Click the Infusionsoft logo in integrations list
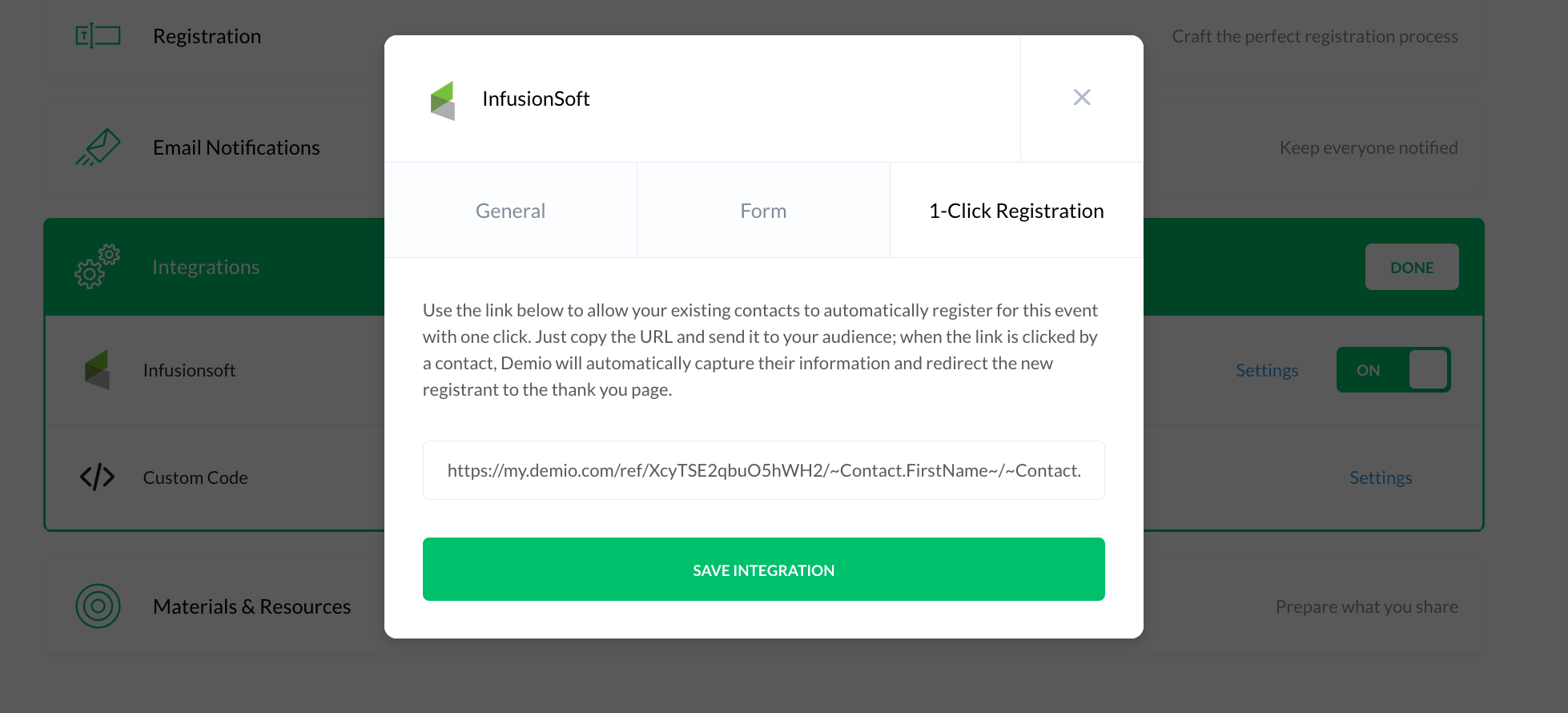Image resolution: width=1568 pixels, height=713 pixels. coord(98,370)
